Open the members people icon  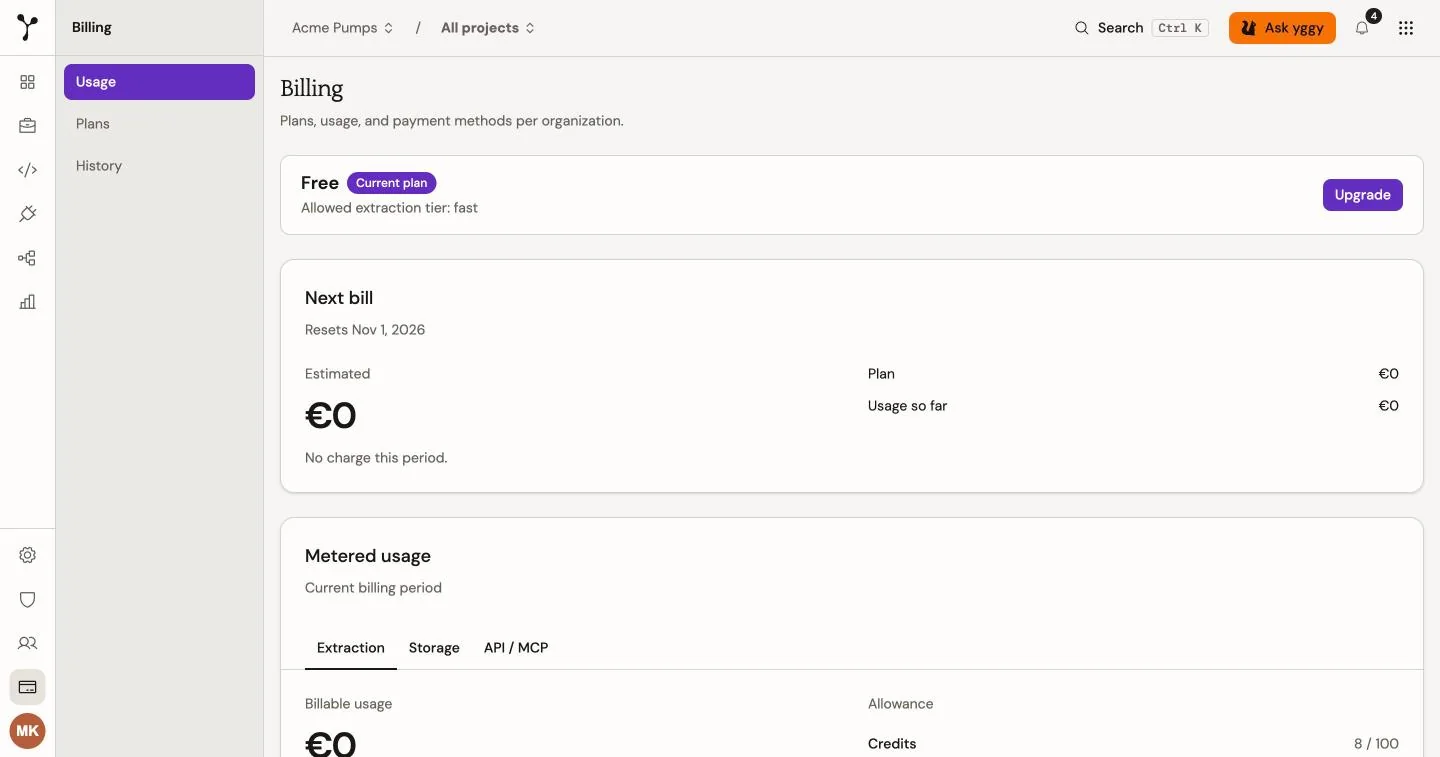point(27,643)
